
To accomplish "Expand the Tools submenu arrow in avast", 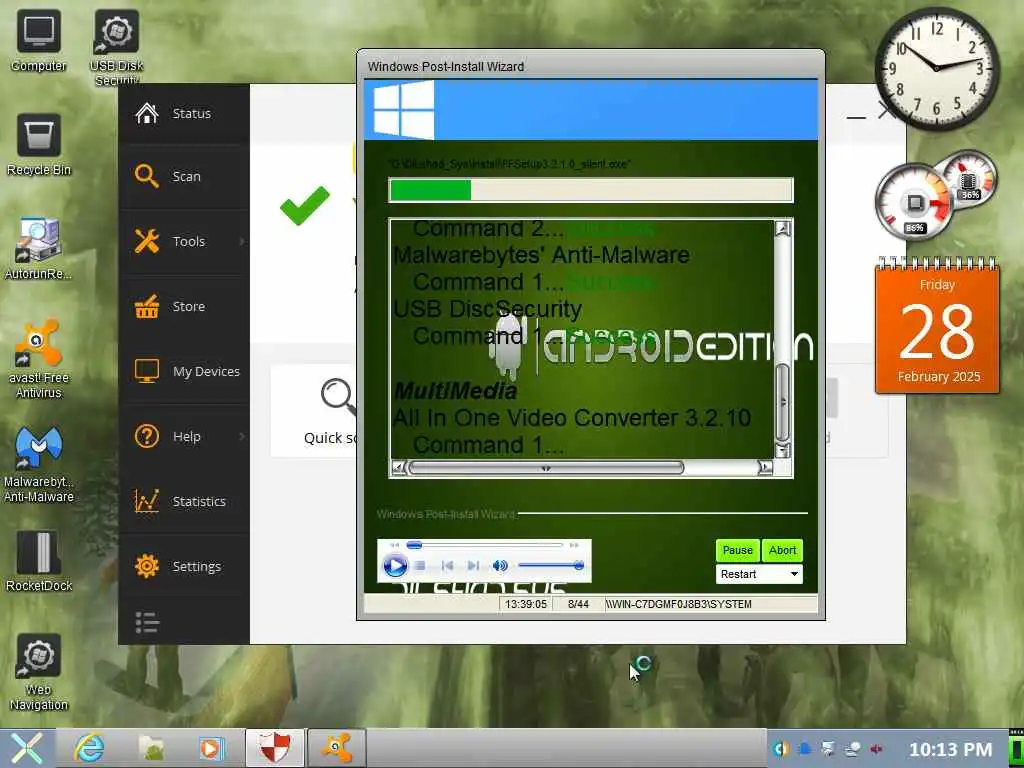I will 242,241.
